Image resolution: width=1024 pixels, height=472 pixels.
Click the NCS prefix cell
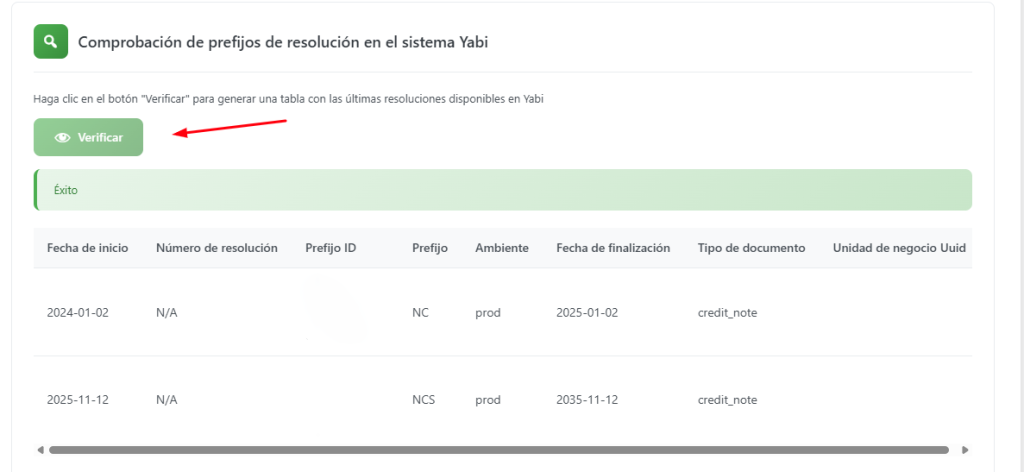[x=423, y=400]
